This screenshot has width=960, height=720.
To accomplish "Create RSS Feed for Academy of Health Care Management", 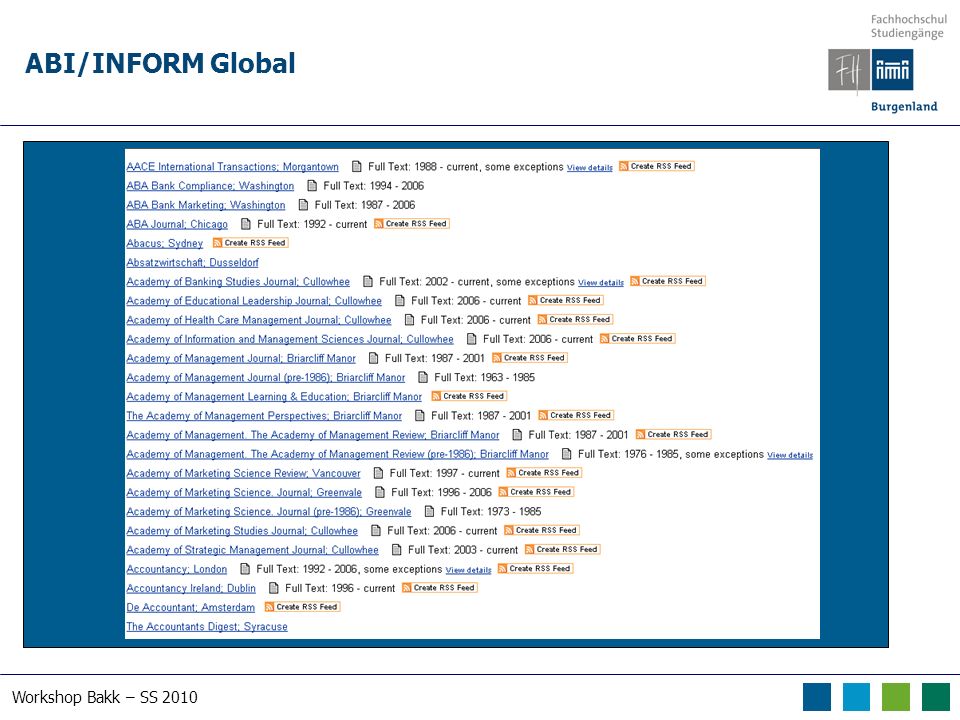I will pyautogui.click(x=576, y=319).
